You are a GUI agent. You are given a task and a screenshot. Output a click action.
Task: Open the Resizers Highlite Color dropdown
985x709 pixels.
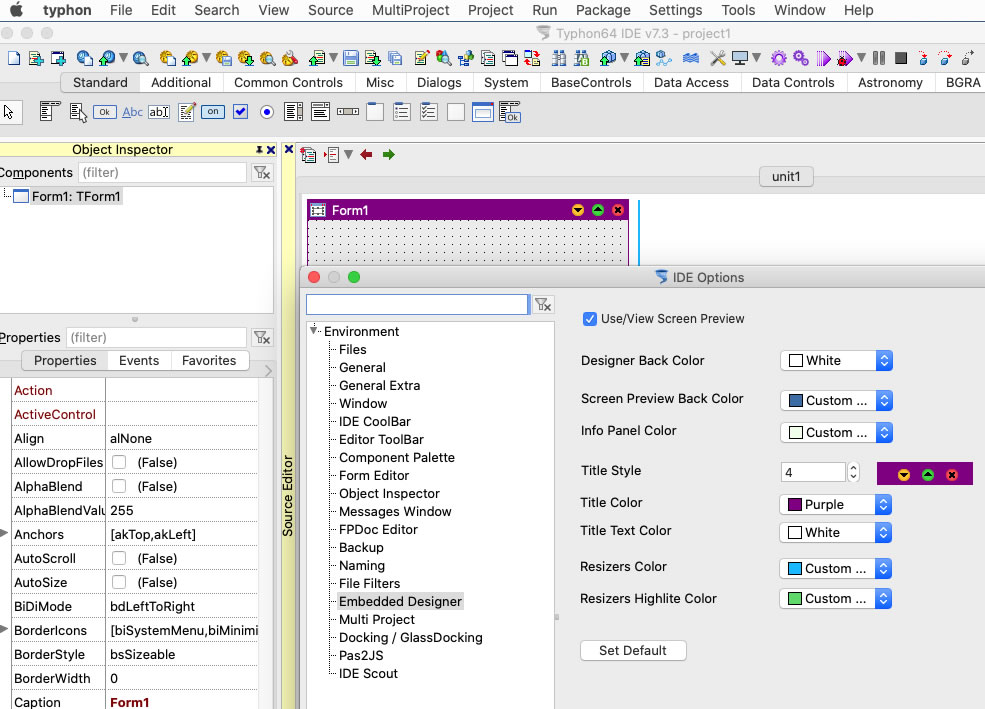click(835, 599)
